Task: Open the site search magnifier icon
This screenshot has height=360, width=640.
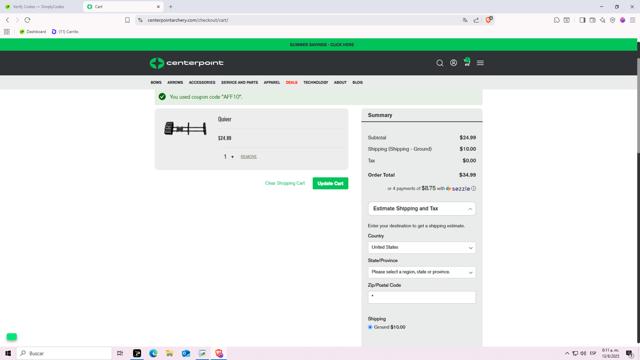Action: 440,63
